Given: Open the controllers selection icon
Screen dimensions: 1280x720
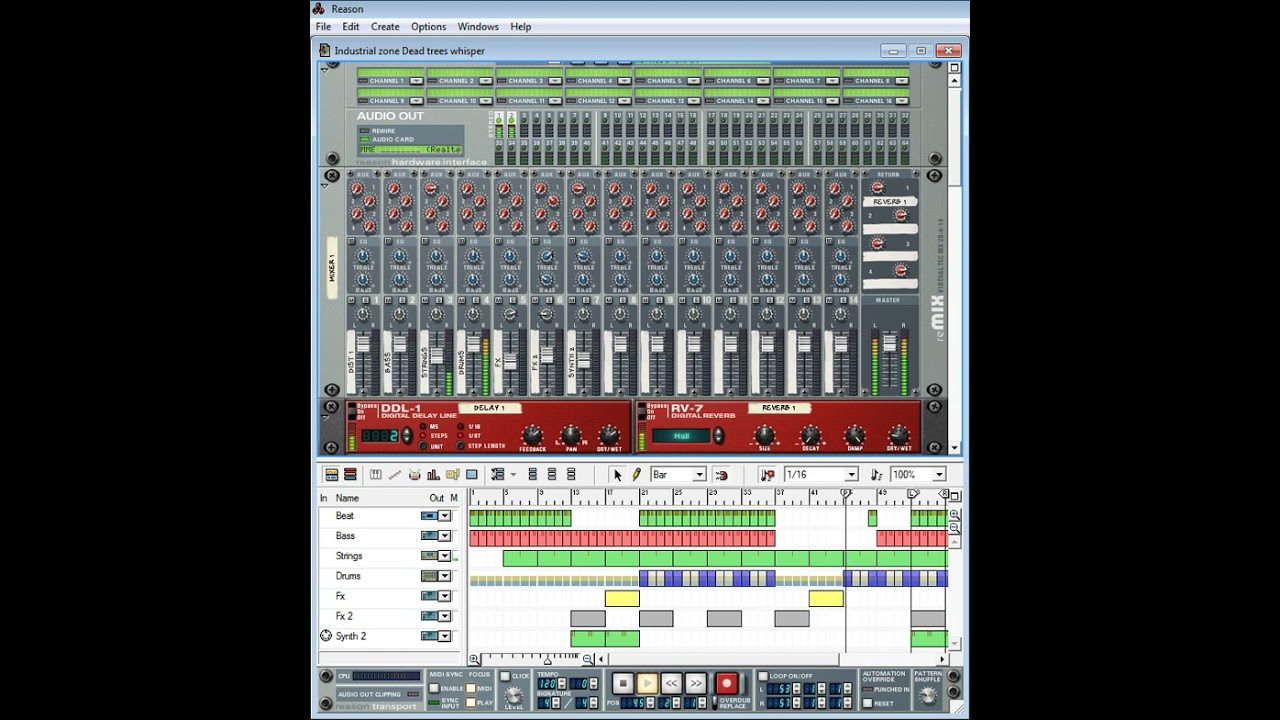Looking at the screenshot, I should coord(496,474).
